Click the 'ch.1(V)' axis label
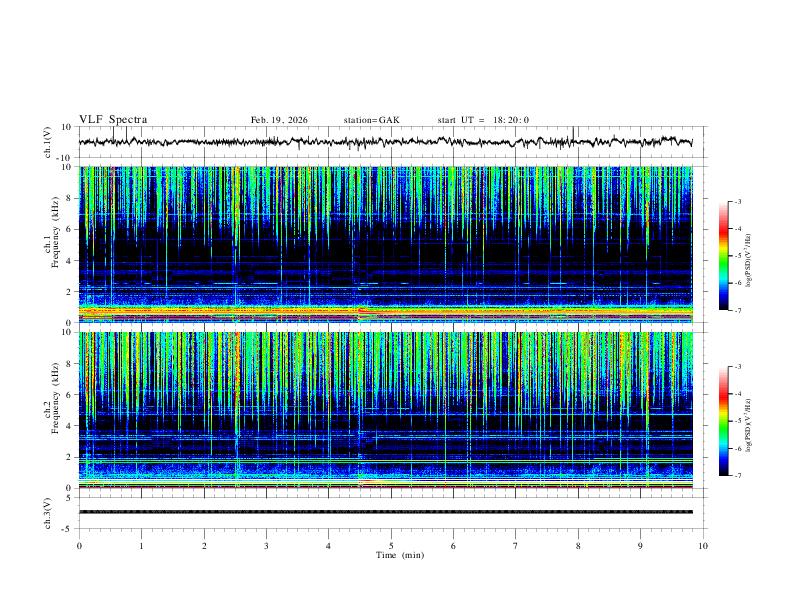Viewport: 792px width, 612px height. pos(48,142)
